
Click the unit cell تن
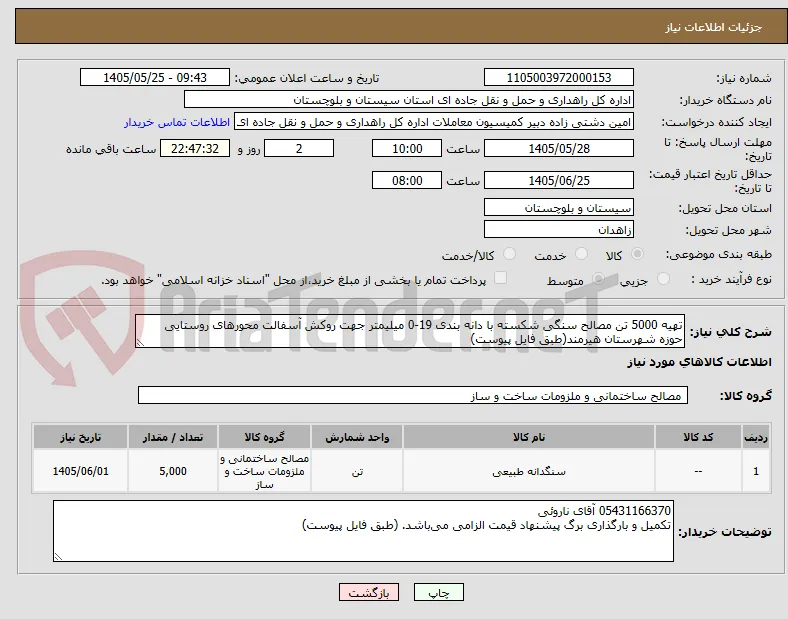click(357, 471)
